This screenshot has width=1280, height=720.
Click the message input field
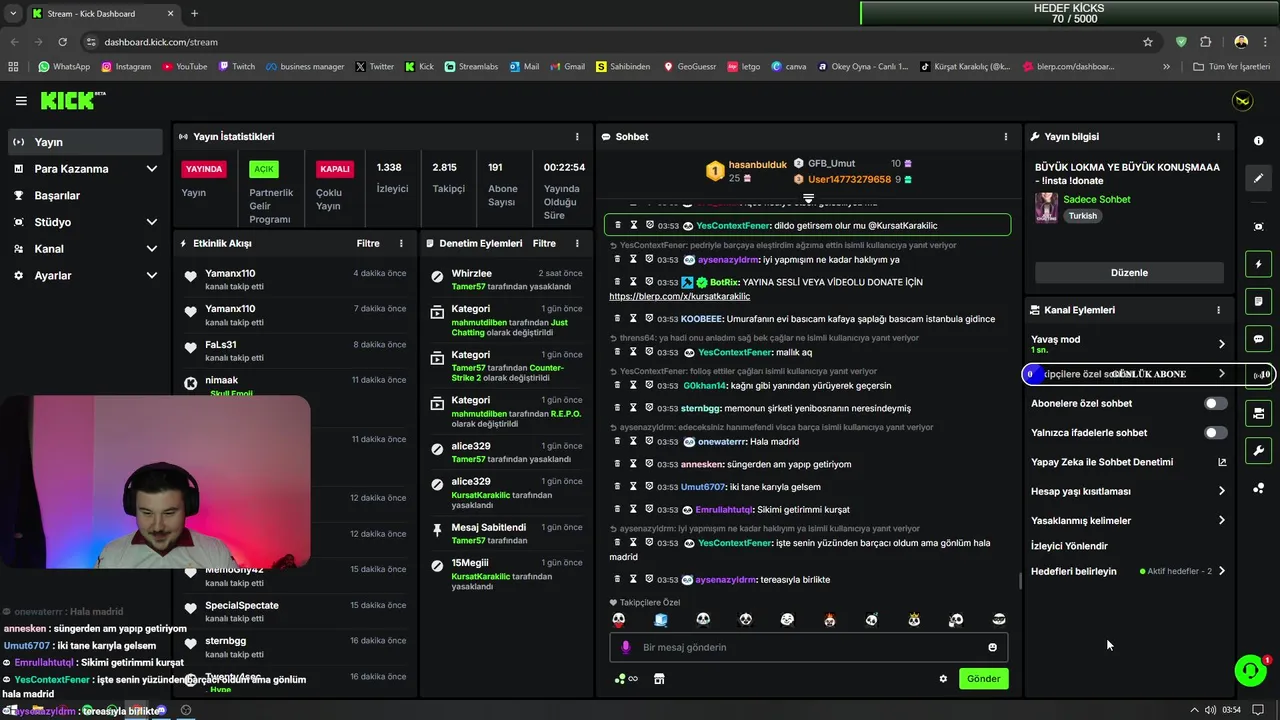click(809, 647)
